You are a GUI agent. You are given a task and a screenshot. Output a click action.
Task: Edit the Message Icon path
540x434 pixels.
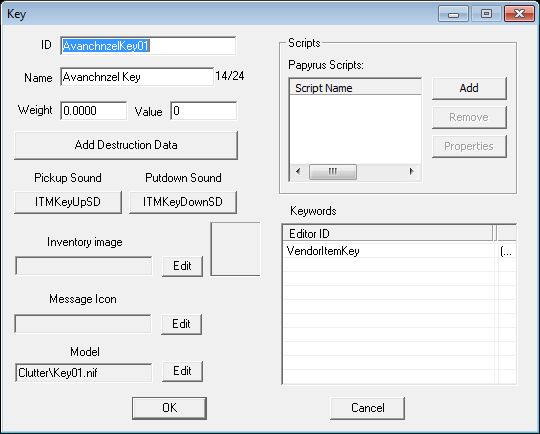[x=181, y=324]
